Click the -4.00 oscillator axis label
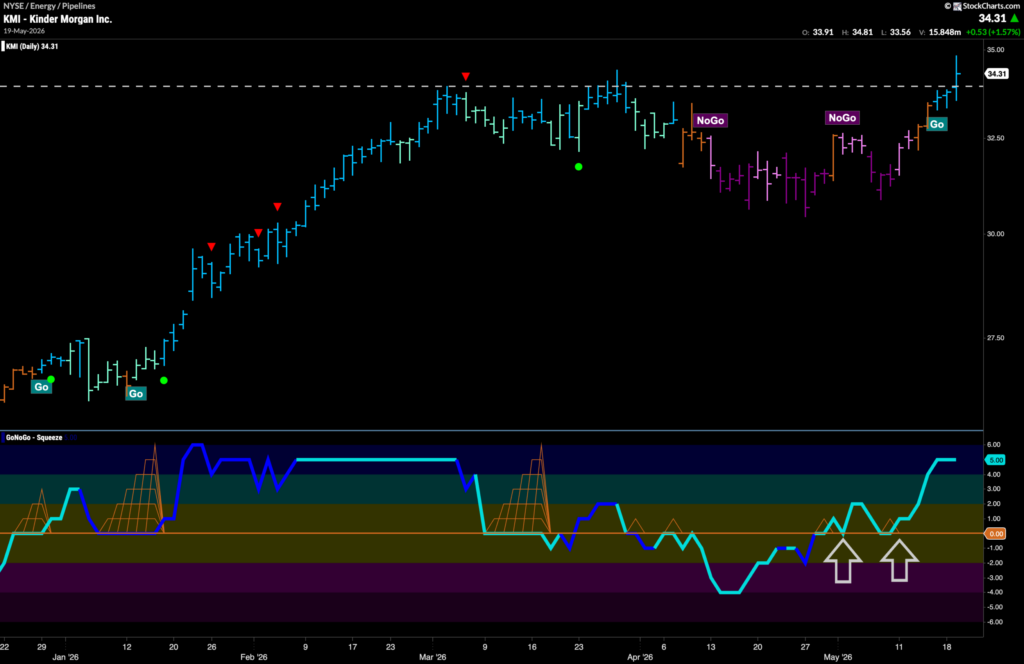Viewport: 1024px width, 664px height. coord(993,592)
